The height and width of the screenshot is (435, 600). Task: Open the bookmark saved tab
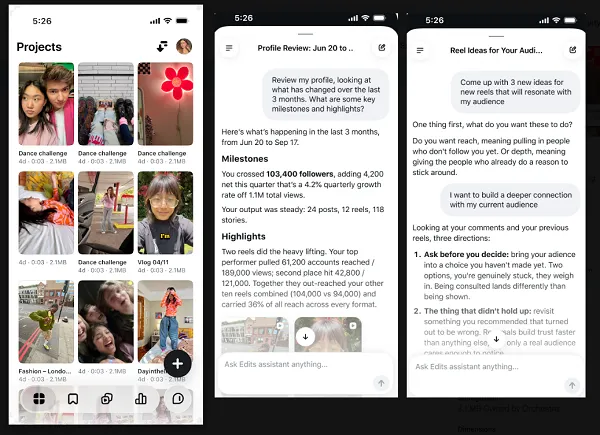point(73,399)
